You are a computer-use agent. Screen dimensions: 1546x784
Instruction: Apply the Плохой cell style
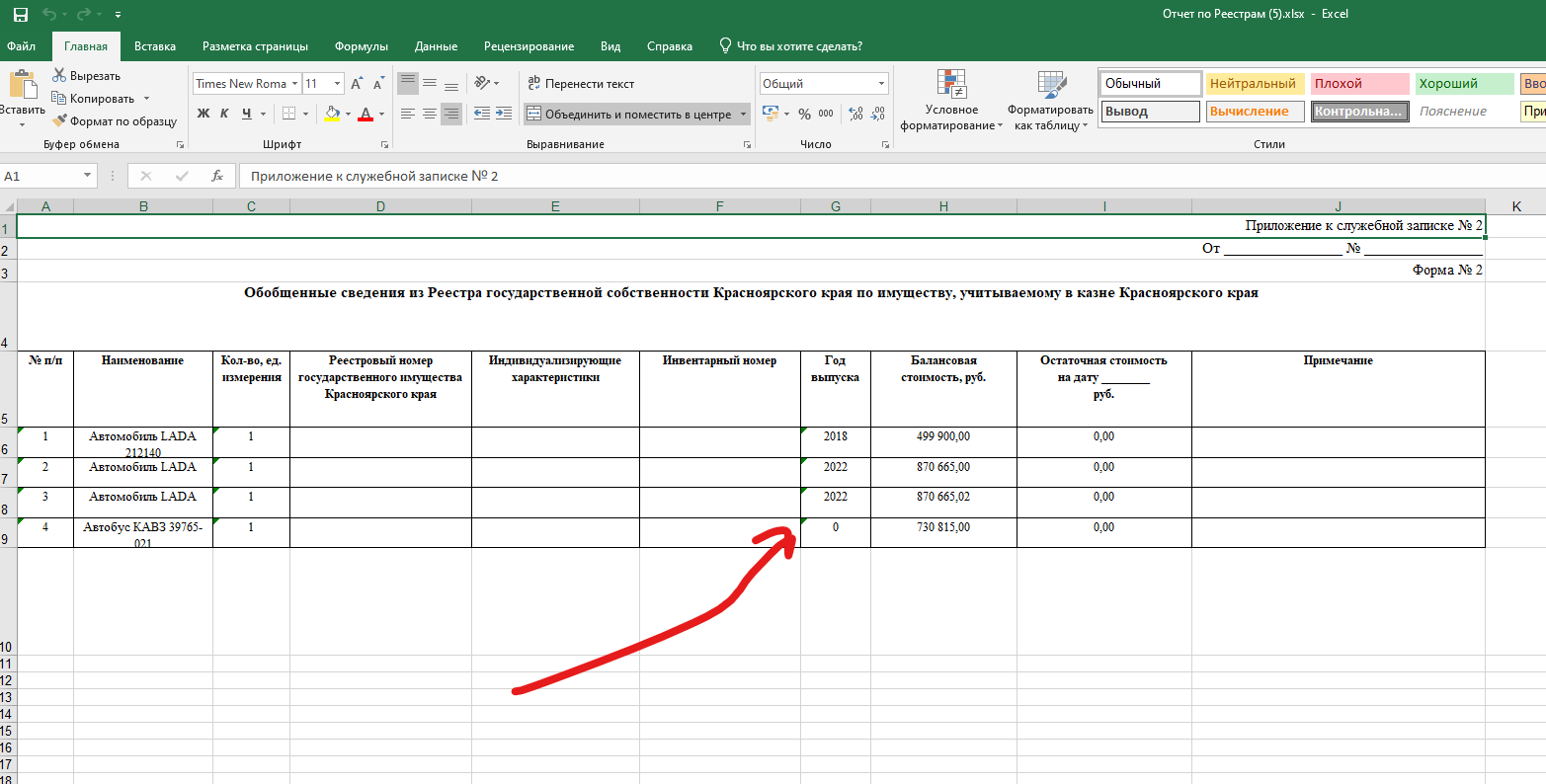1360,84
